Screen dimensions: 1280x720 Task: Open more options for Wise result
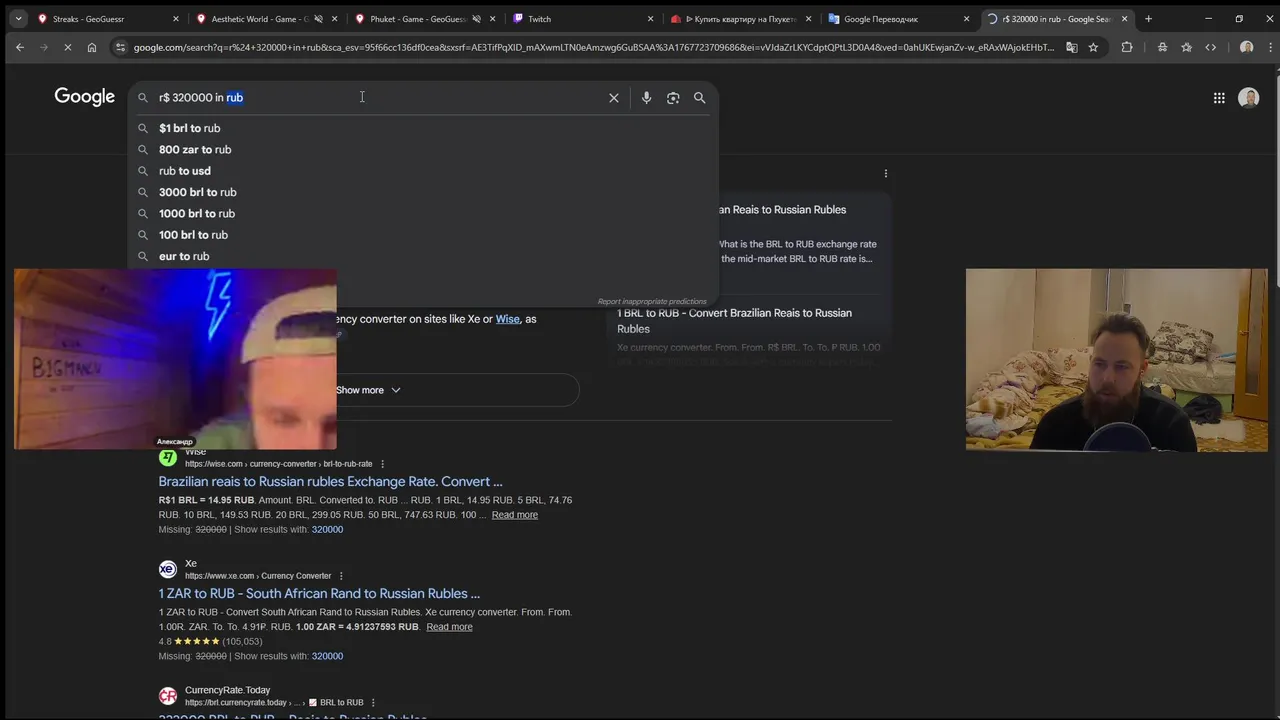coord(382,464)
